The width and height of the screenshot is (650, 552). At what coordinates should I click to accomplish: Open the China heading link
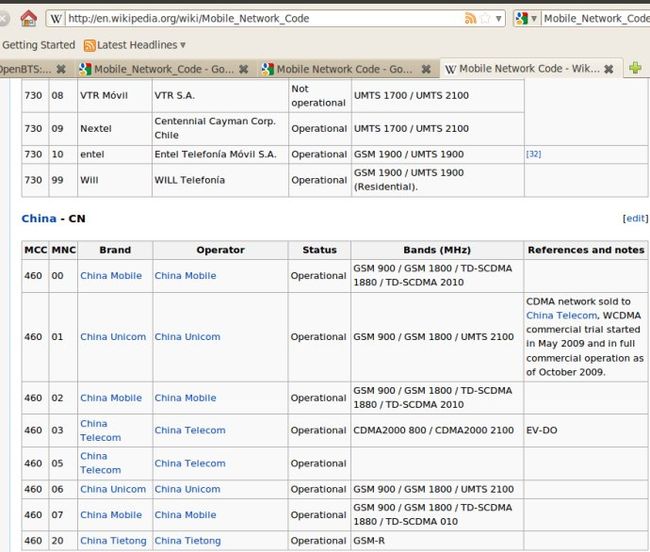pyautogui.click(x=39, y=218)
